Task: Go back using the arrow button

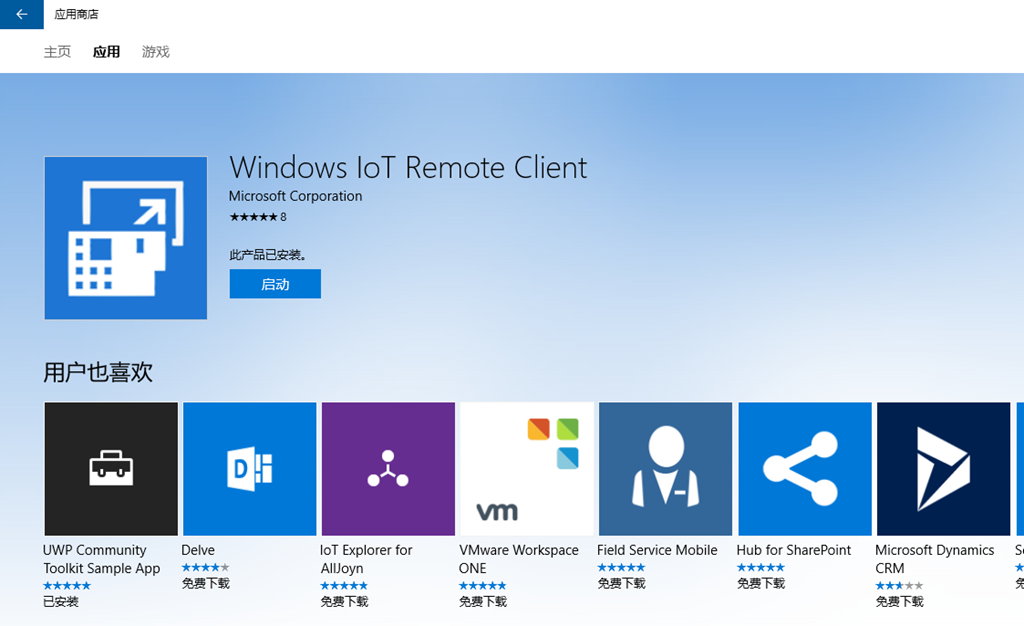Action: point(22,14)
